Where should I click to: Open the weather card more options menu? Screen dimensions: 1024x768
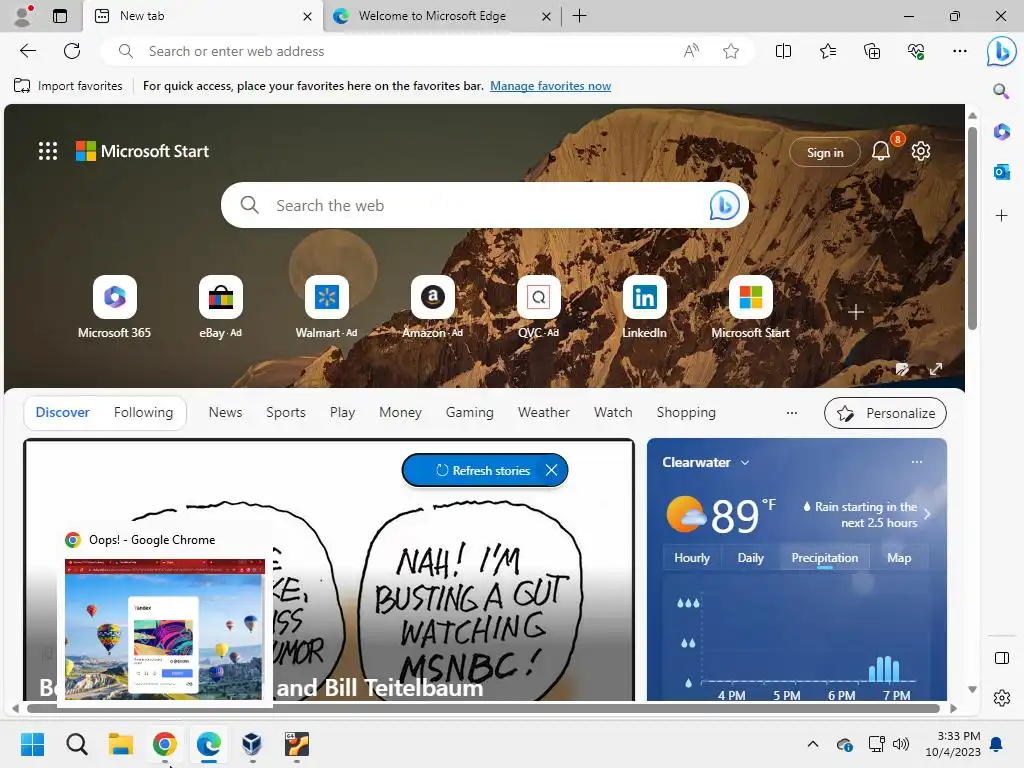917,462
